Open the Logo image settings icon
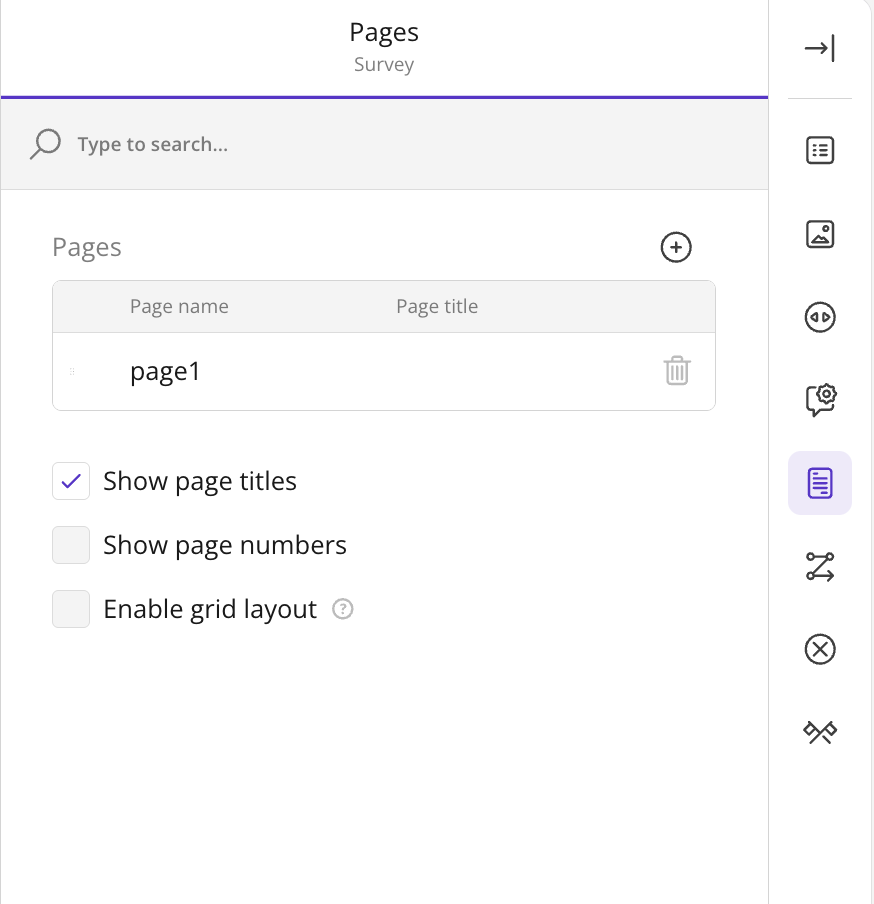Image resolution: width=874 pixels, height=904 pixels. [819, 234]
